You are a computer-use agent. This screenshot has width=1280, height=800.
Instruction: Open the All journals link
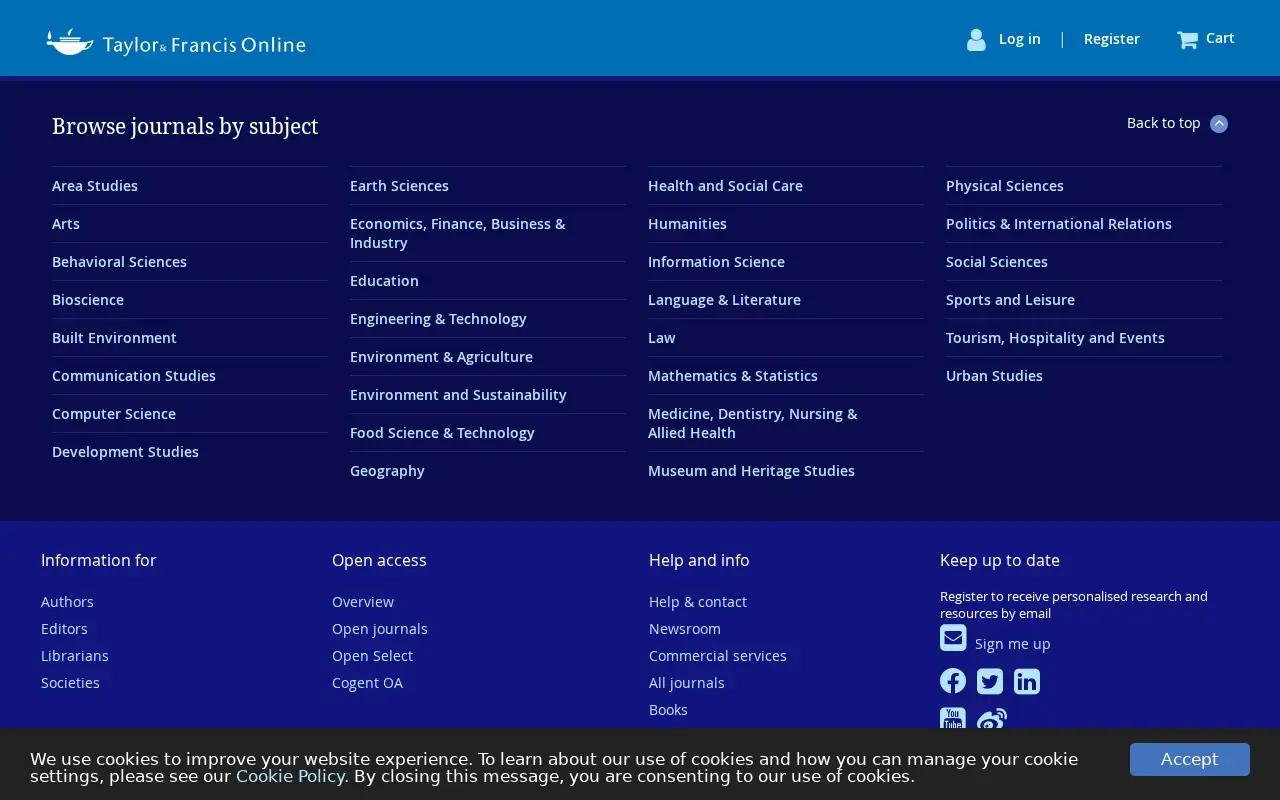687,683
